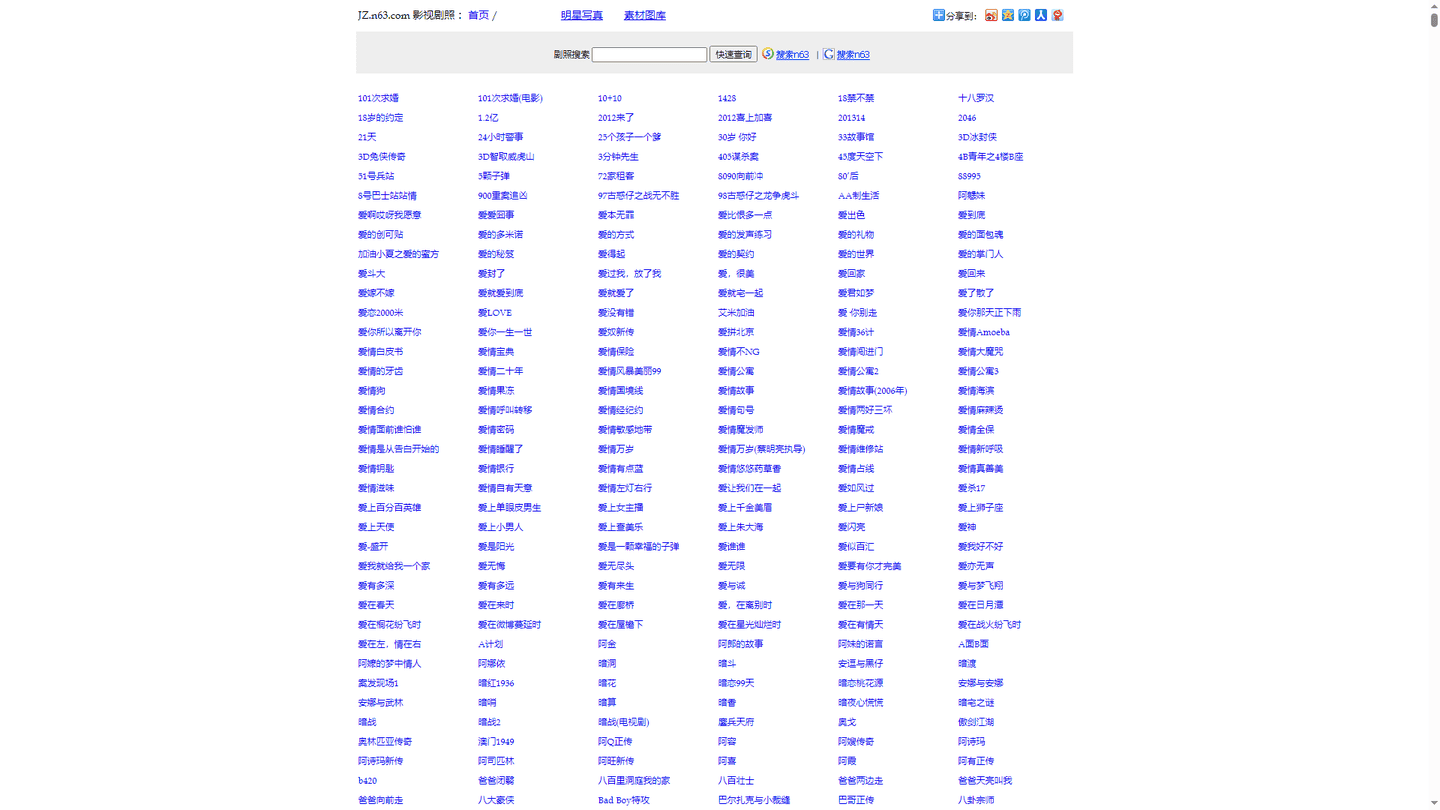Select the 88995 entry
Screen dimensions: 1440x810
tap(969, 176)
